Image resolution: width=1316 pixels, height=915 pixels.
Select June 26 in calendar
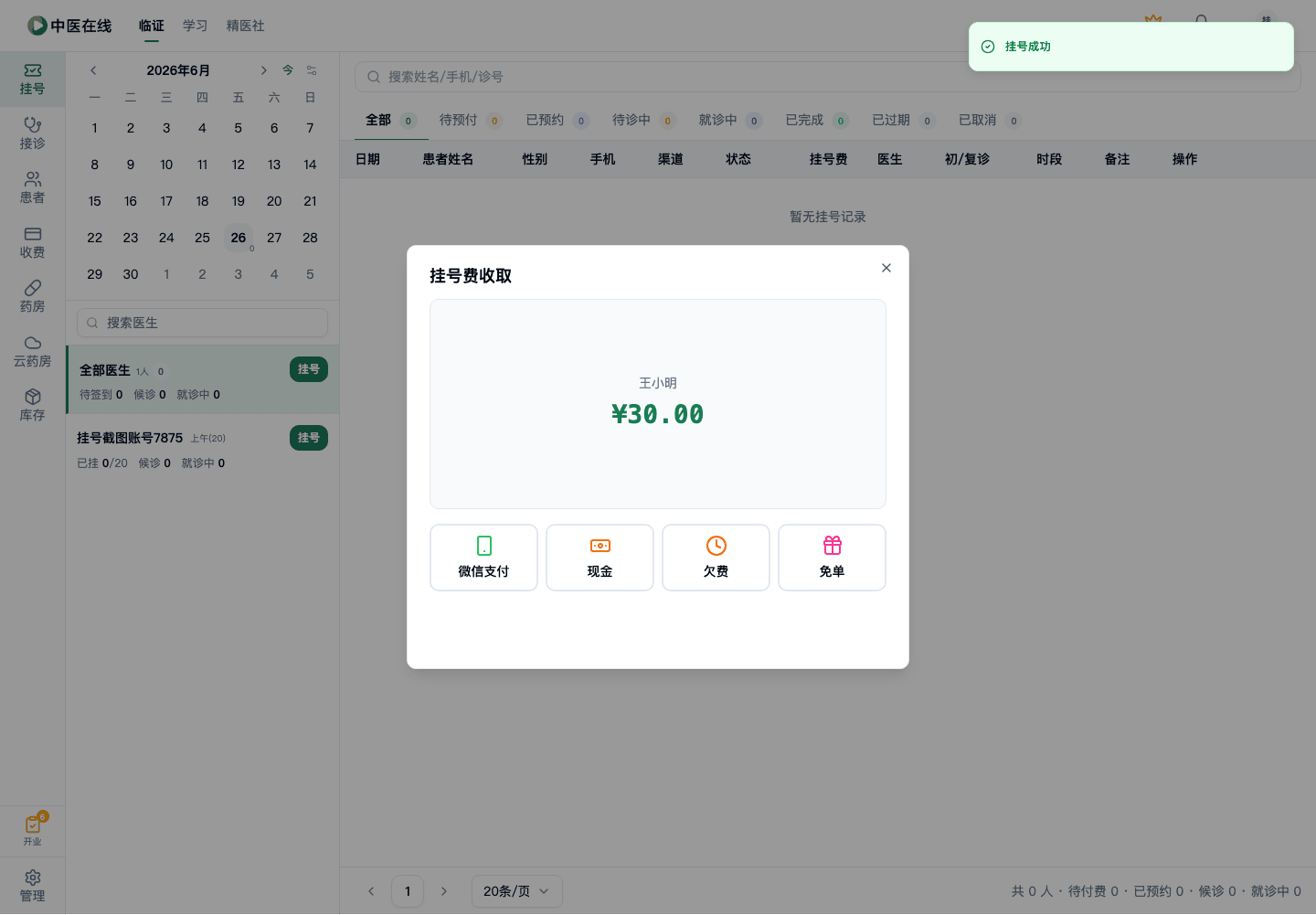pos(239,238)
